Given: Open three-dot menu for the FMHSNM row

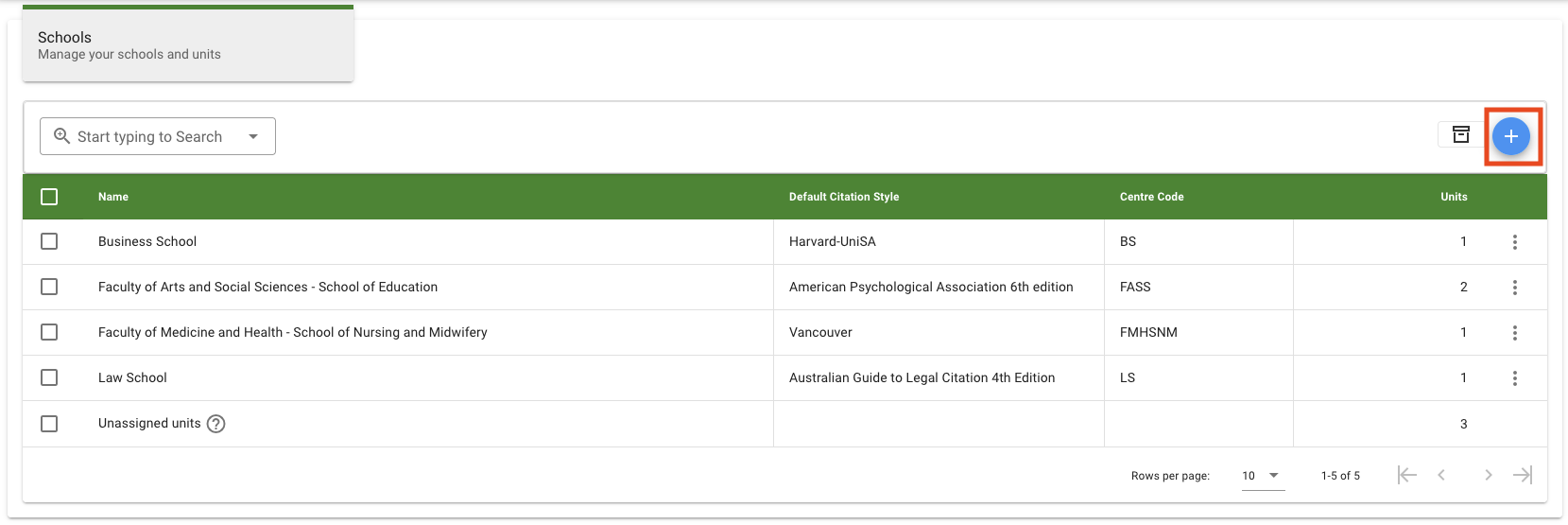Looking at the screenshot, I should pyautogui.click(x=1514, y=333).
